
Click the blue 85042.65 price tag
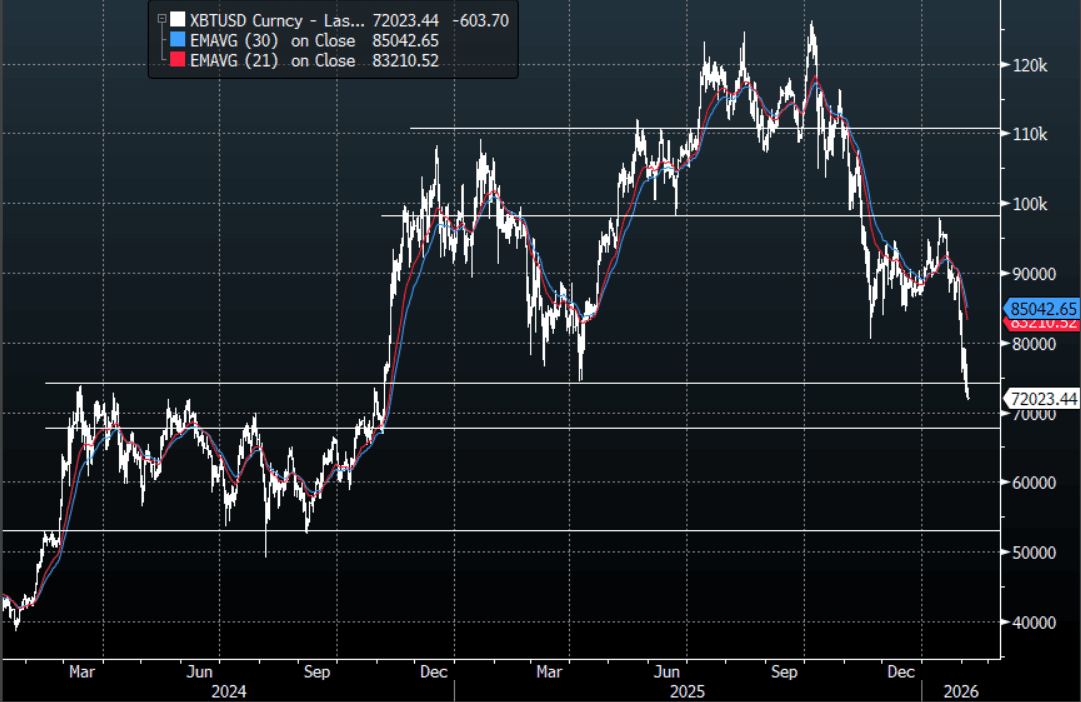[1042, 308]
